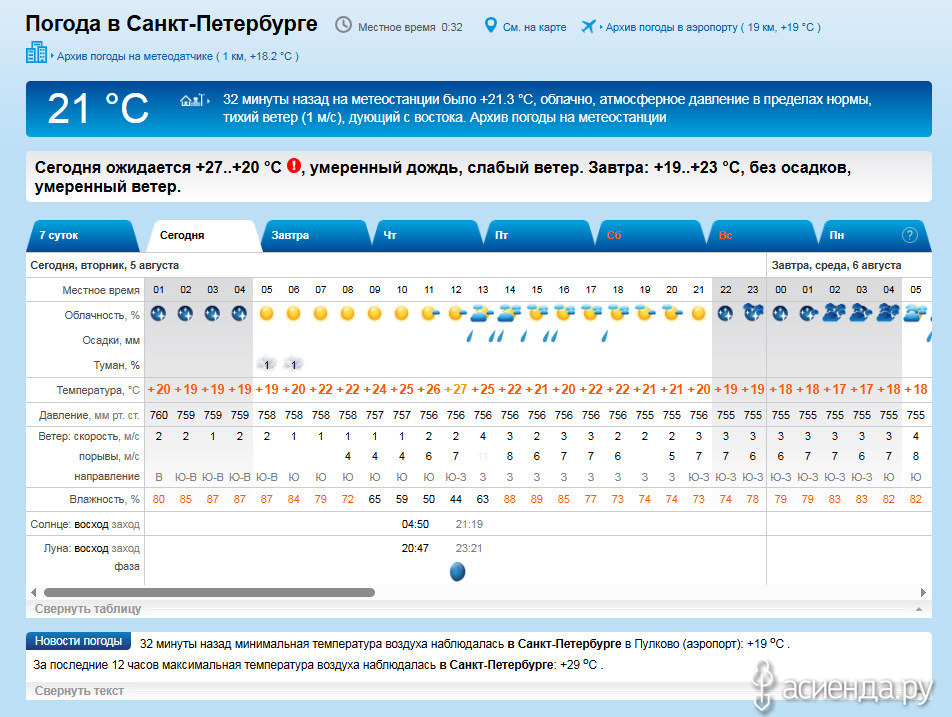Image resolution: width=952 pixels, height=717 pixels.
Task: Click the sunrise time '04:50'
Action: [x=415, y=524]
